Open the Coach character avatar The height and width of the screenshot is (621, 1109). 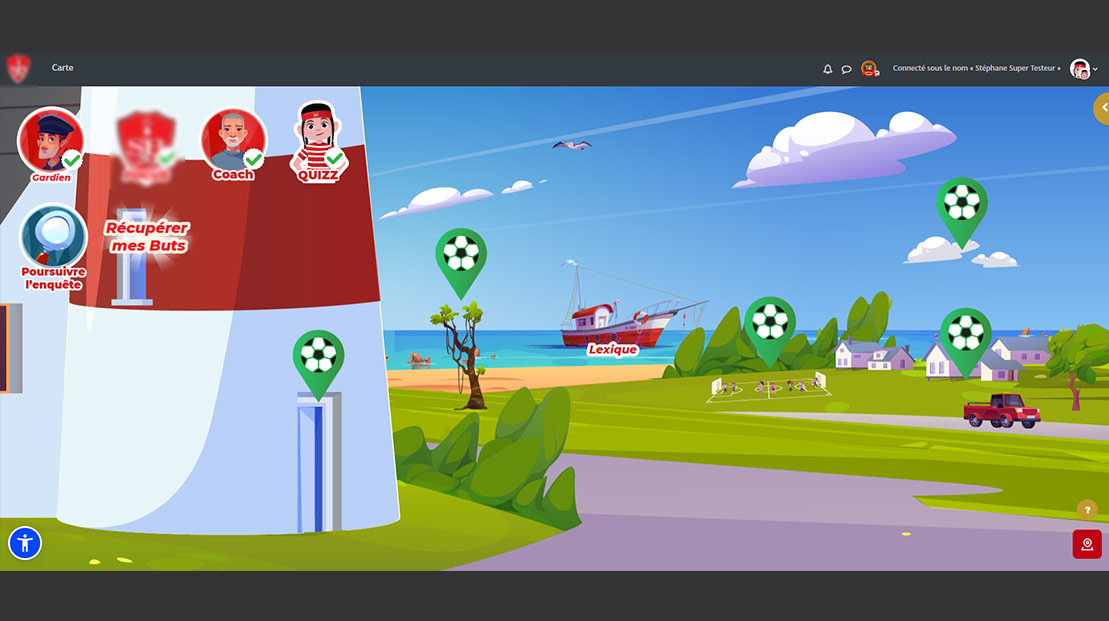pos(233,140)
